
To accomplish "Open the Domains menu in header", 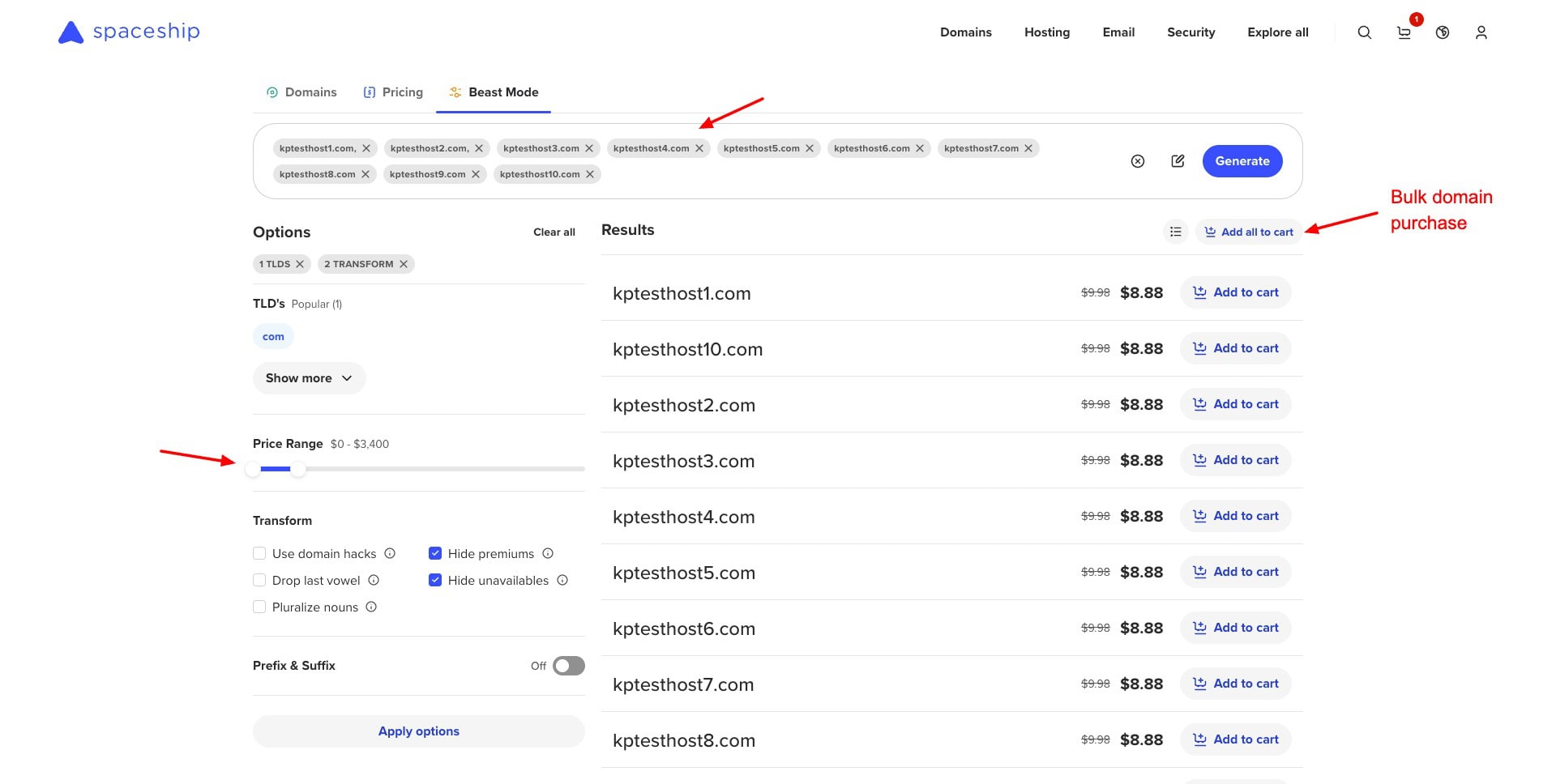I will pos(965,32).
